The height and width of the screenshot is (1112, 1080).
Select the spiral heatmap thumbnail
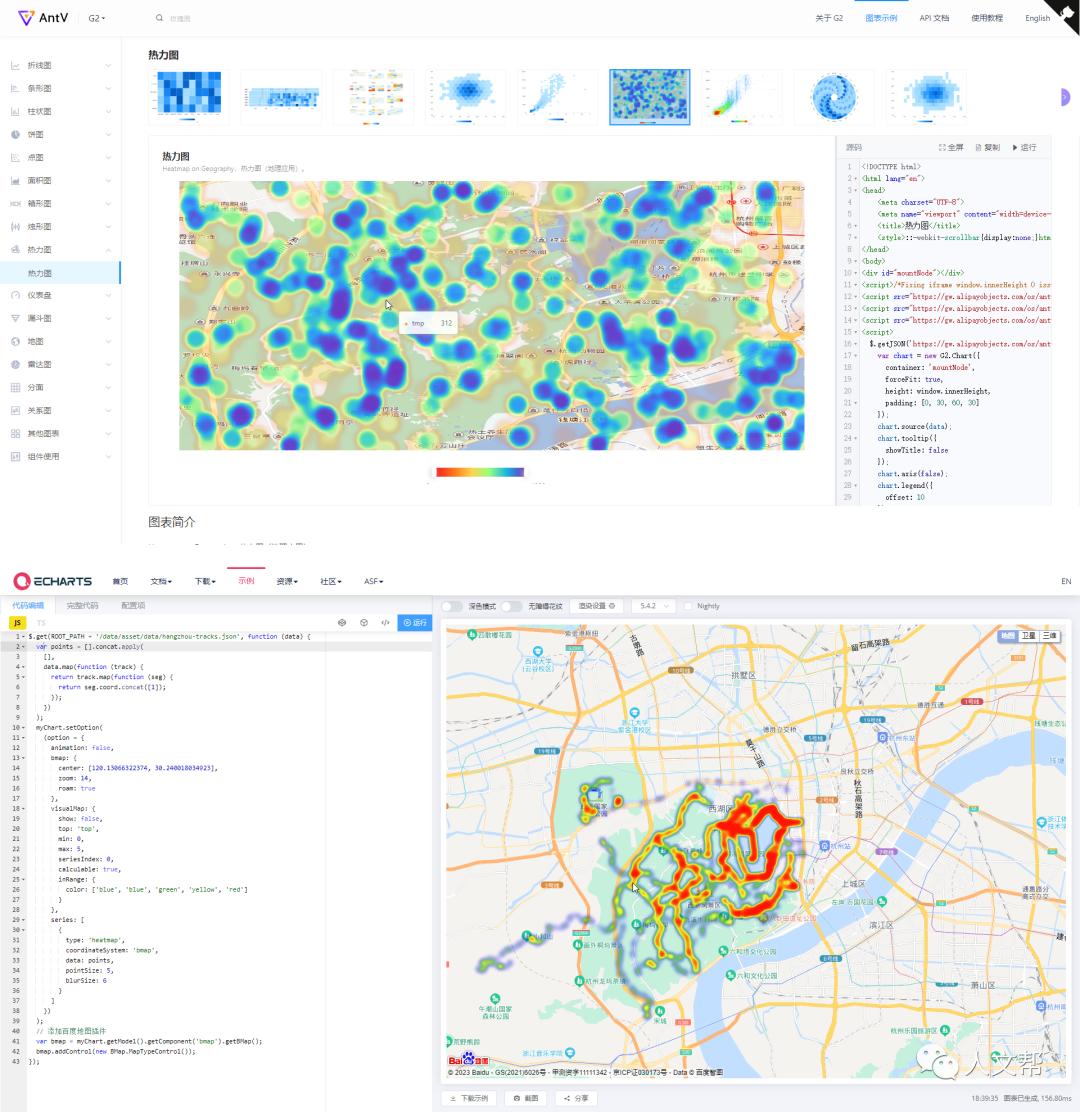pyautogui.click(x=833, y=96)
